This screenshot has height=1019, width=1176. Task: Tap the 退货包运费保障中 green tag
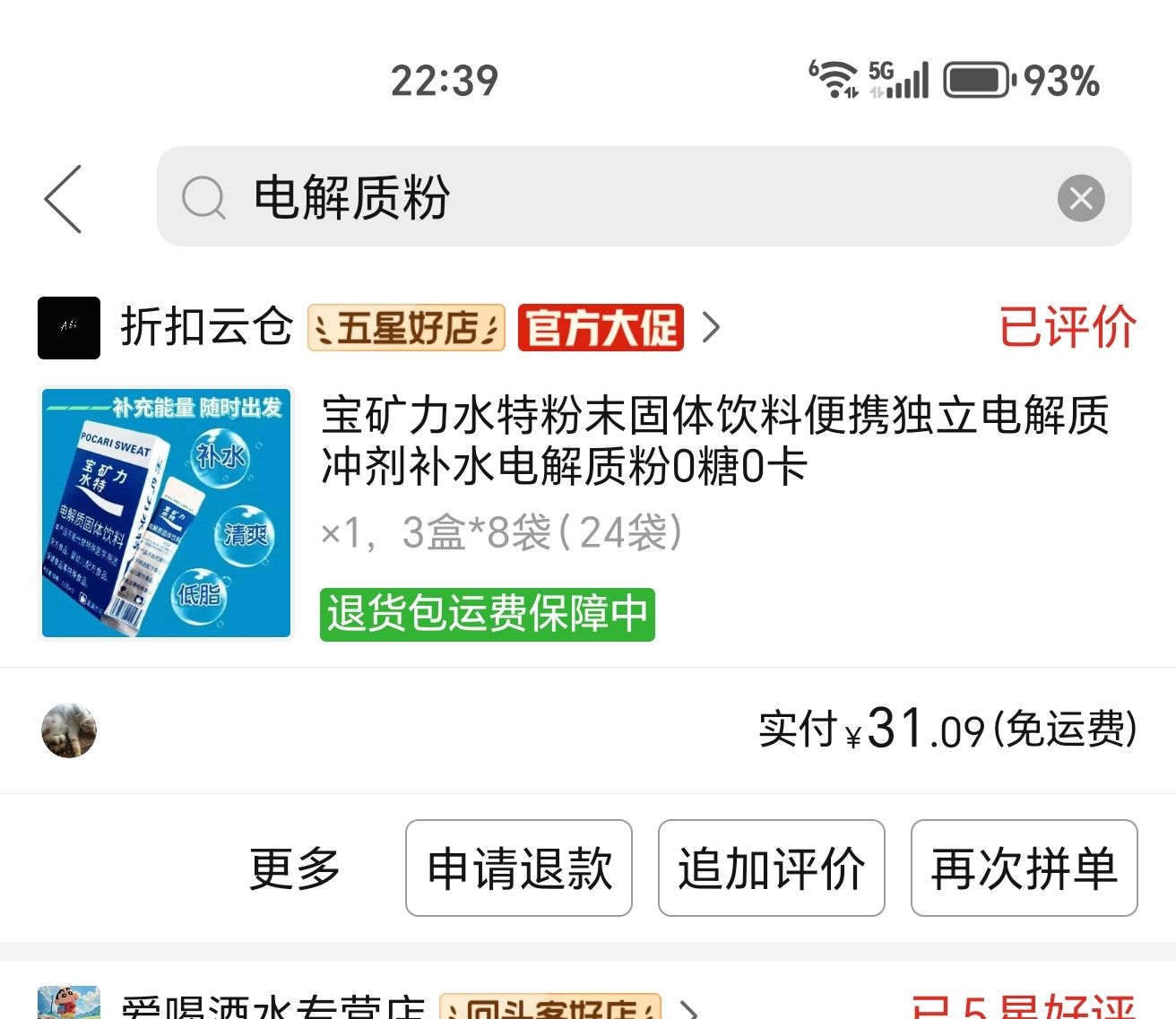coord(488,614)
